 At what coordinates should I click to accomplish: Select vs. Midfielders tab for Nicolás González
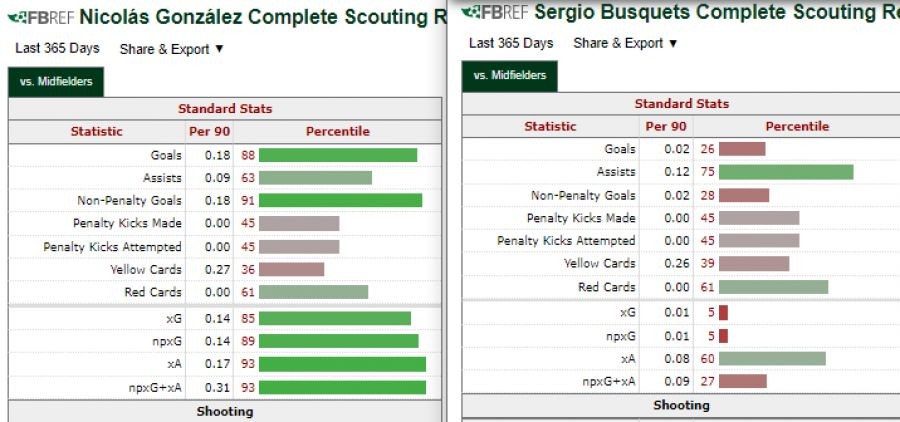coord(58,82)
